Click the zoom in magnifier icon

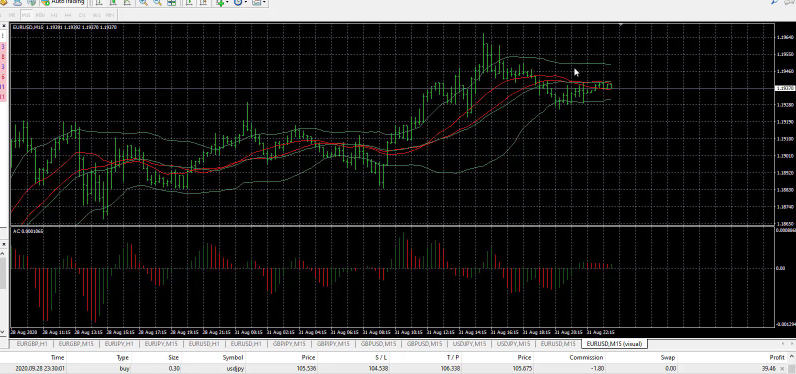click(x=143, y=2)
